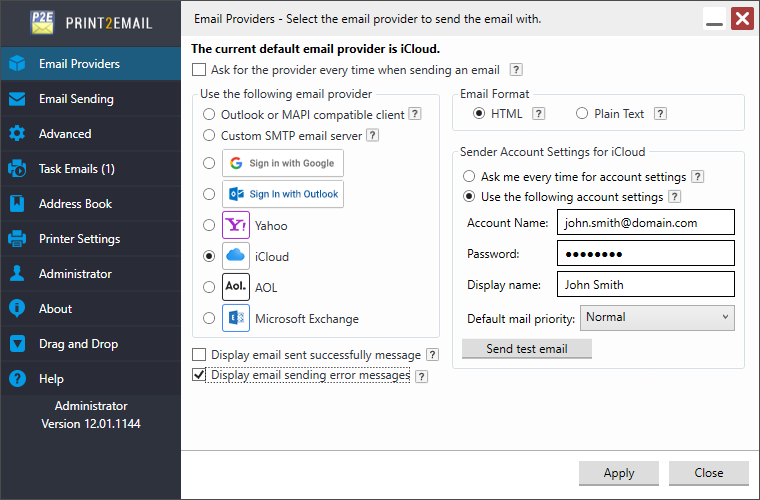Viewport: 760px width, 500px height.
Task: Select the Microsoft Exchange radio button
Action: [209, 318]
